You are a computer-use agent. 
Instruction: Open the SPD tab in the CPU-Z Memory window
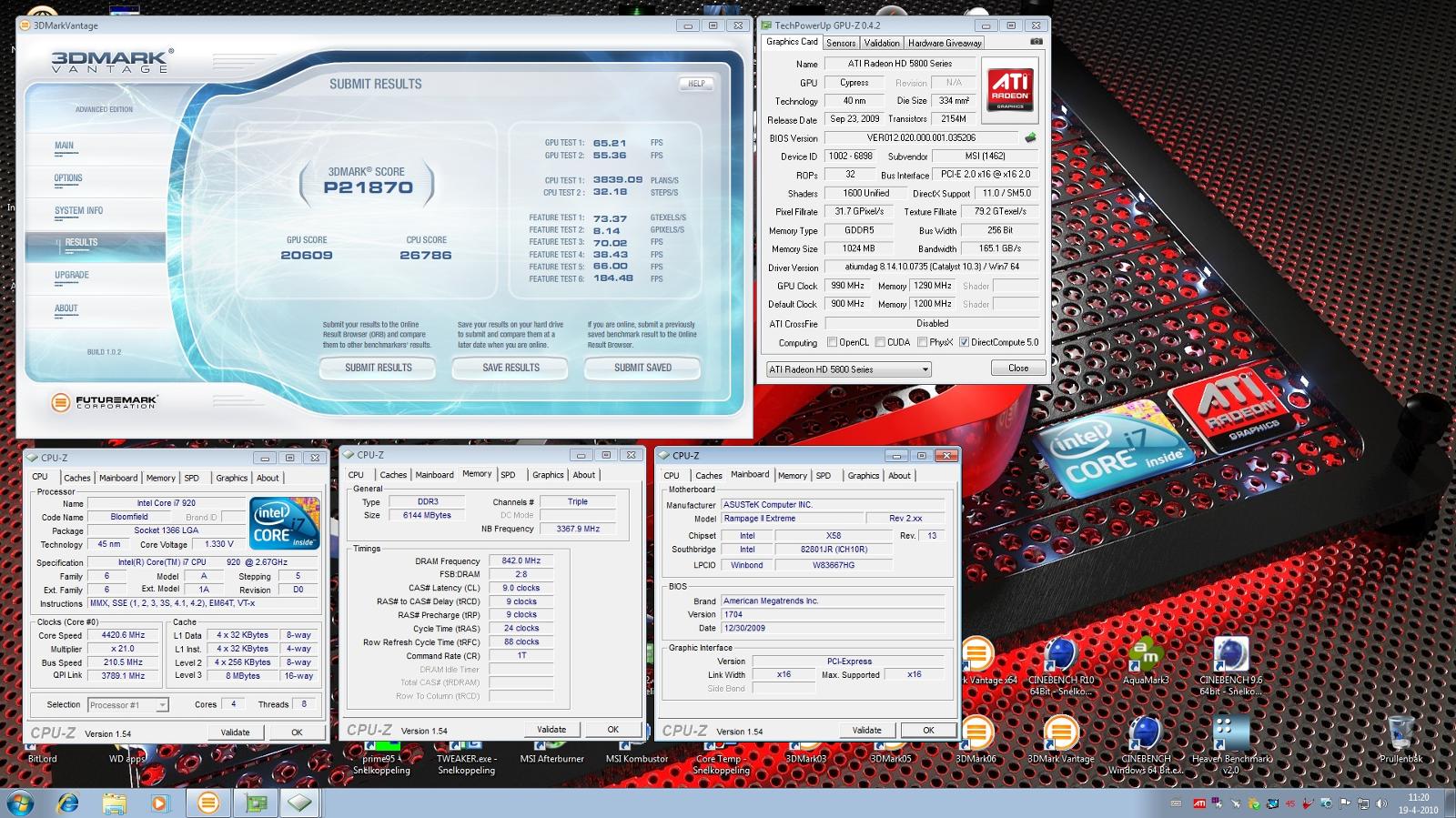pos(508,474)
